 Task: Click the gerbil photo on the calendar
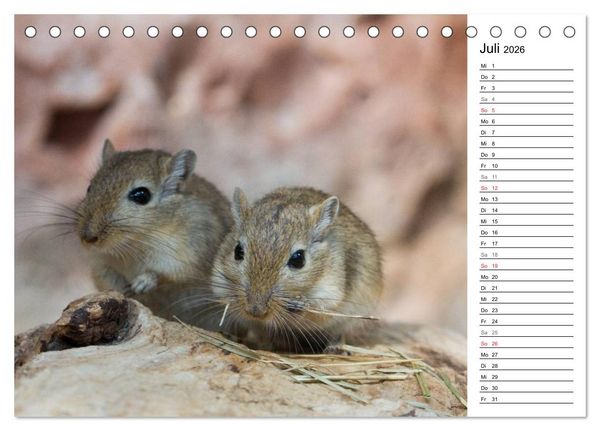point(241,216)
